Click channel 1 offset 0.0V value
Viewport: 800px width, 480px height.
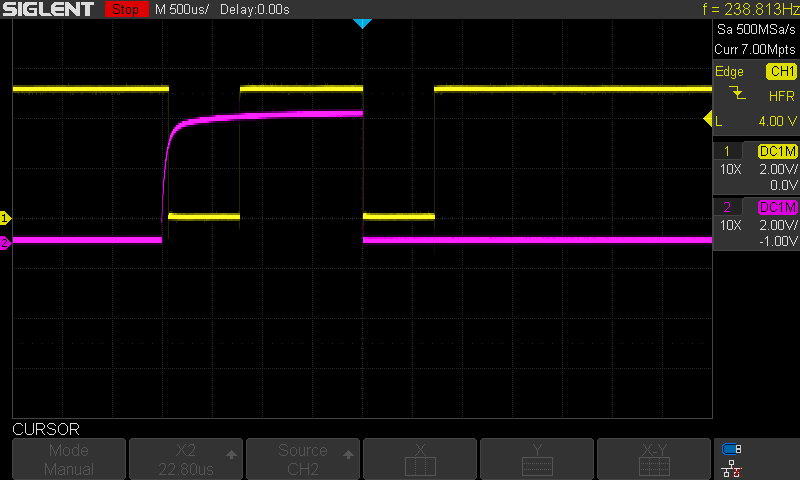pyautogui.click(x=784, y=185)
